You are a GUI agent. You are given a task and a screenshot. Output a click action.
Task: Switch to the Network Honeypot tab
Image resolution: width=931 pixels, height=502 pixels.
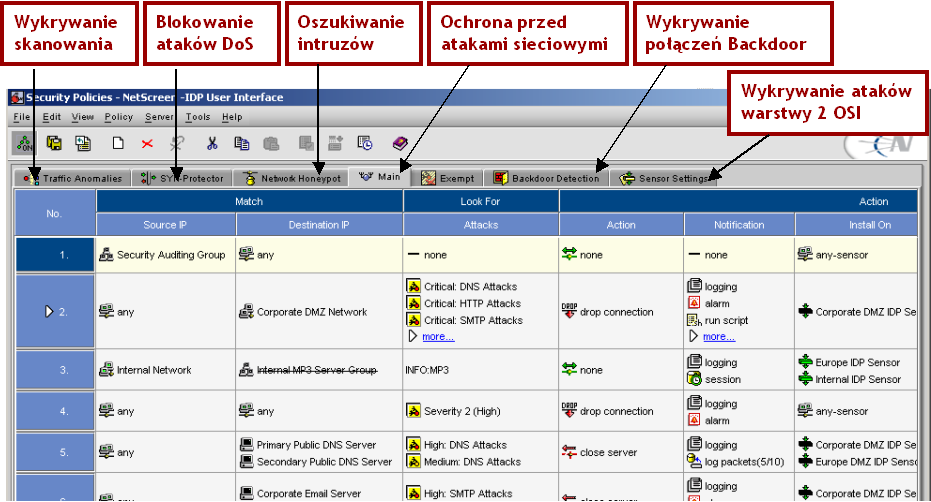coord(292,178)
